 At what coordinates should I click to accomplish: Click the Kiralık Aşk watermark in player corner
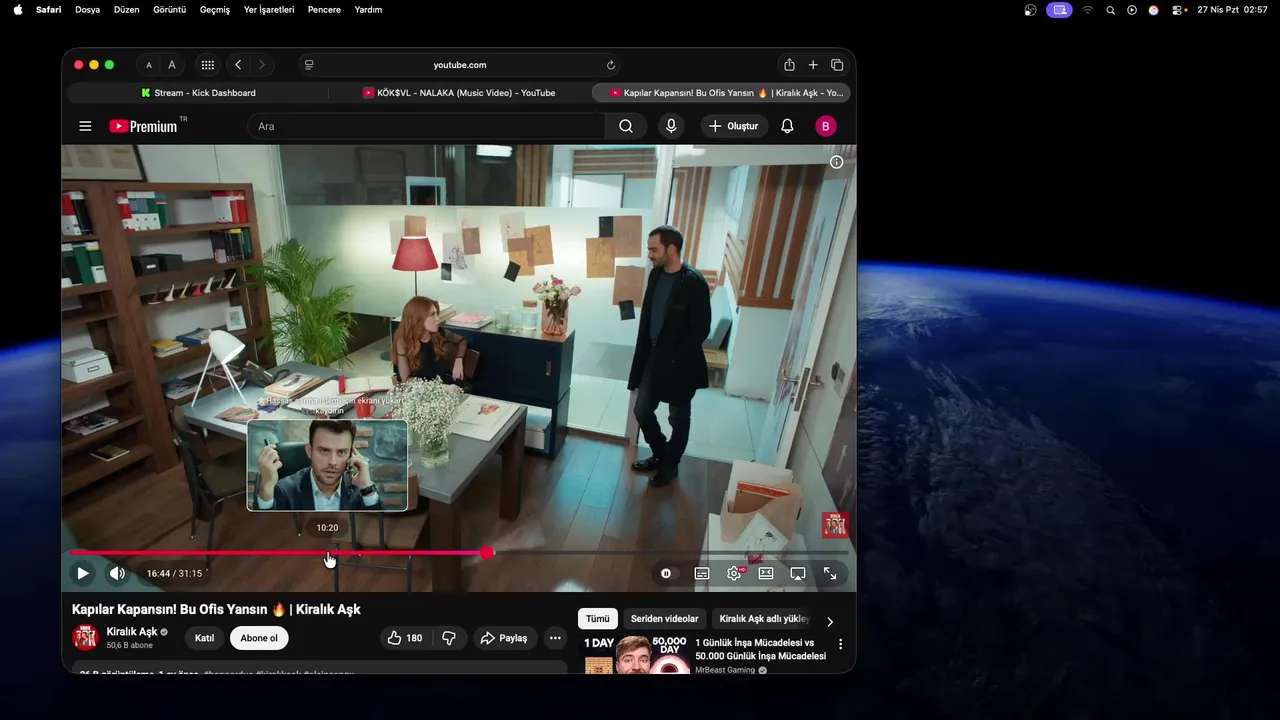[x=835, y=524]
